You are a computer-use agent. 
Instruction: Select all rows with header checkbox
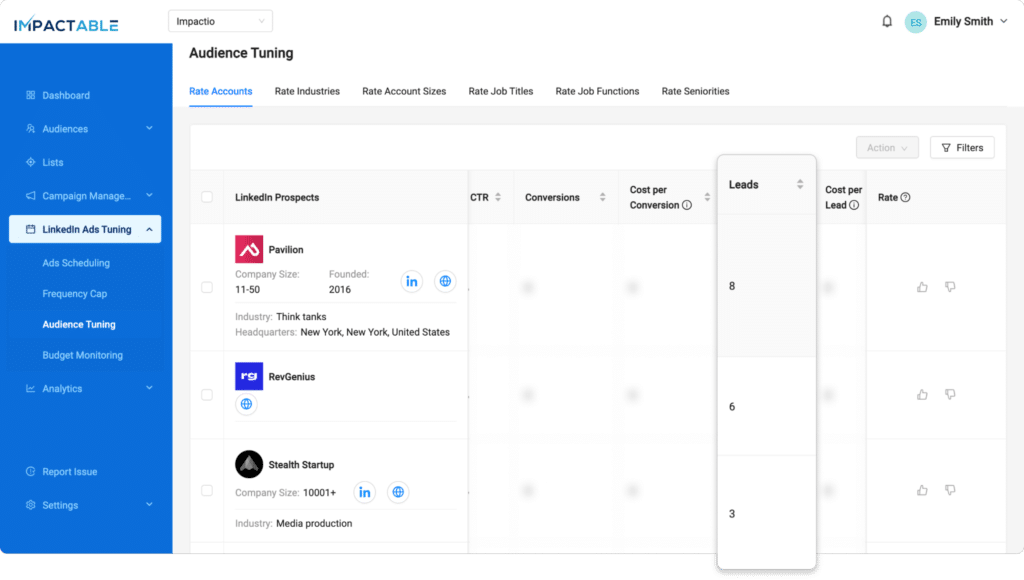[x=206, y=197]
